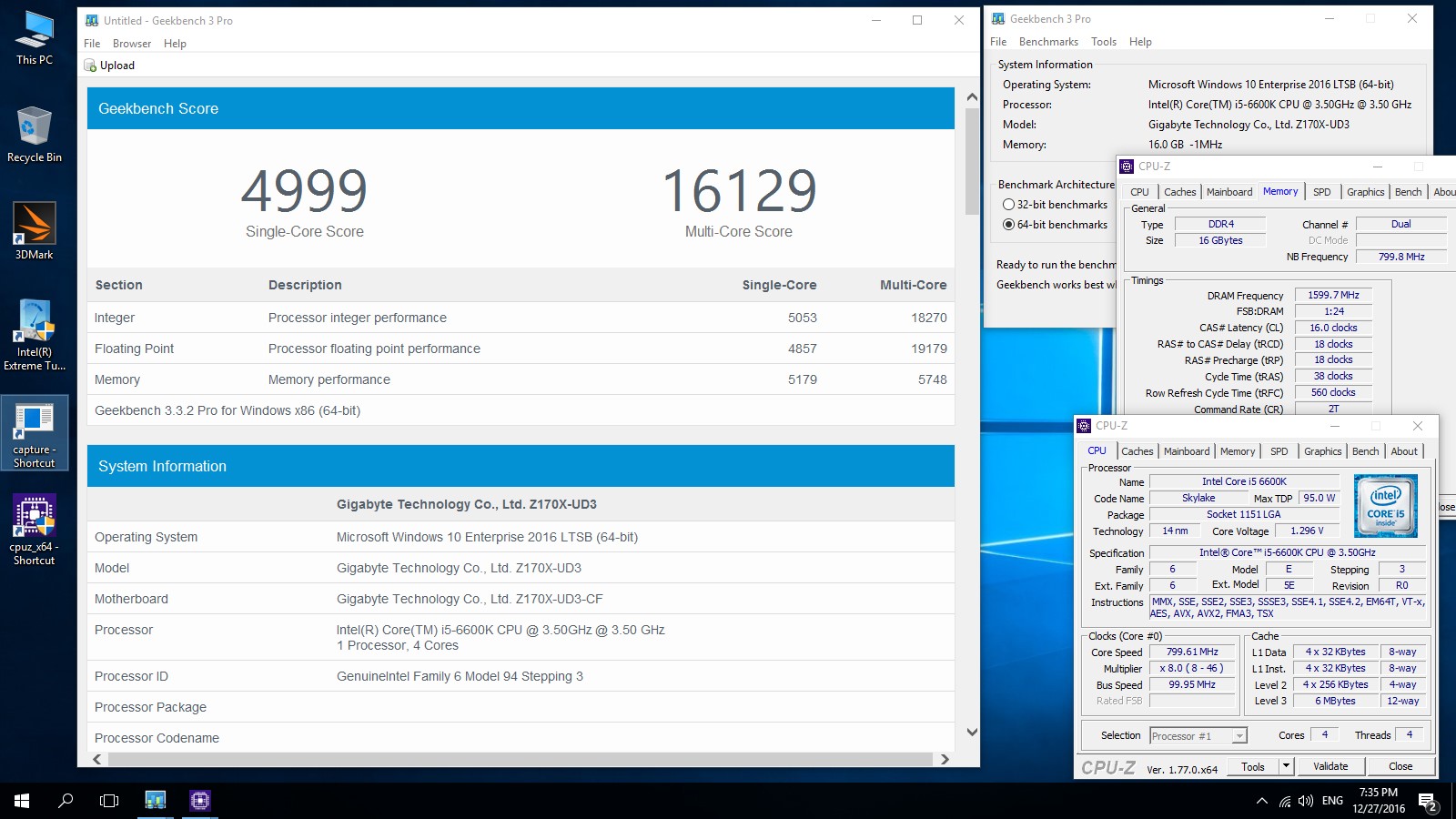Click the Floating Point row
This screenshot has height=819, width=1456.
pos(521,349)
